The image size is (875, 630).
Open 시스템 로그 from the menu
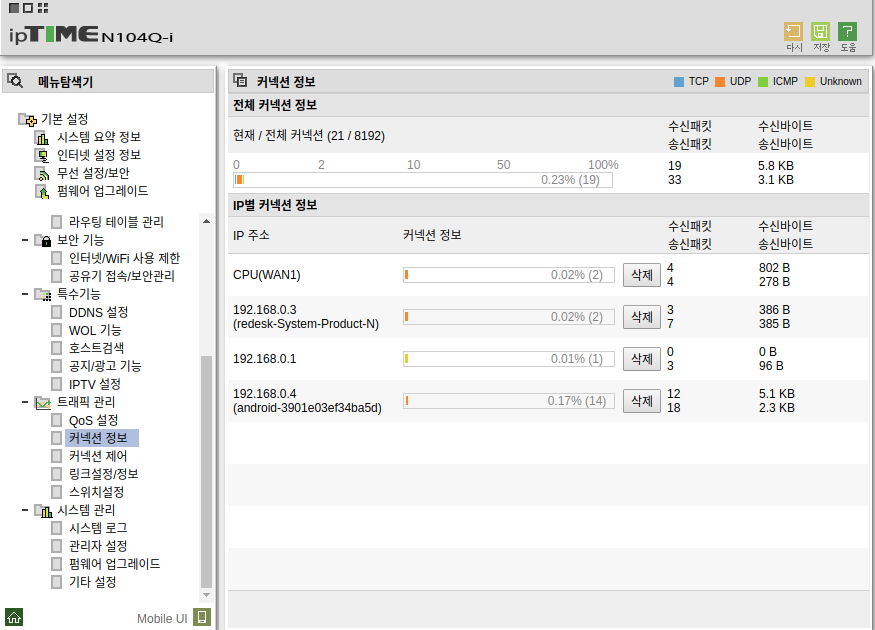(x=98, y=528)
